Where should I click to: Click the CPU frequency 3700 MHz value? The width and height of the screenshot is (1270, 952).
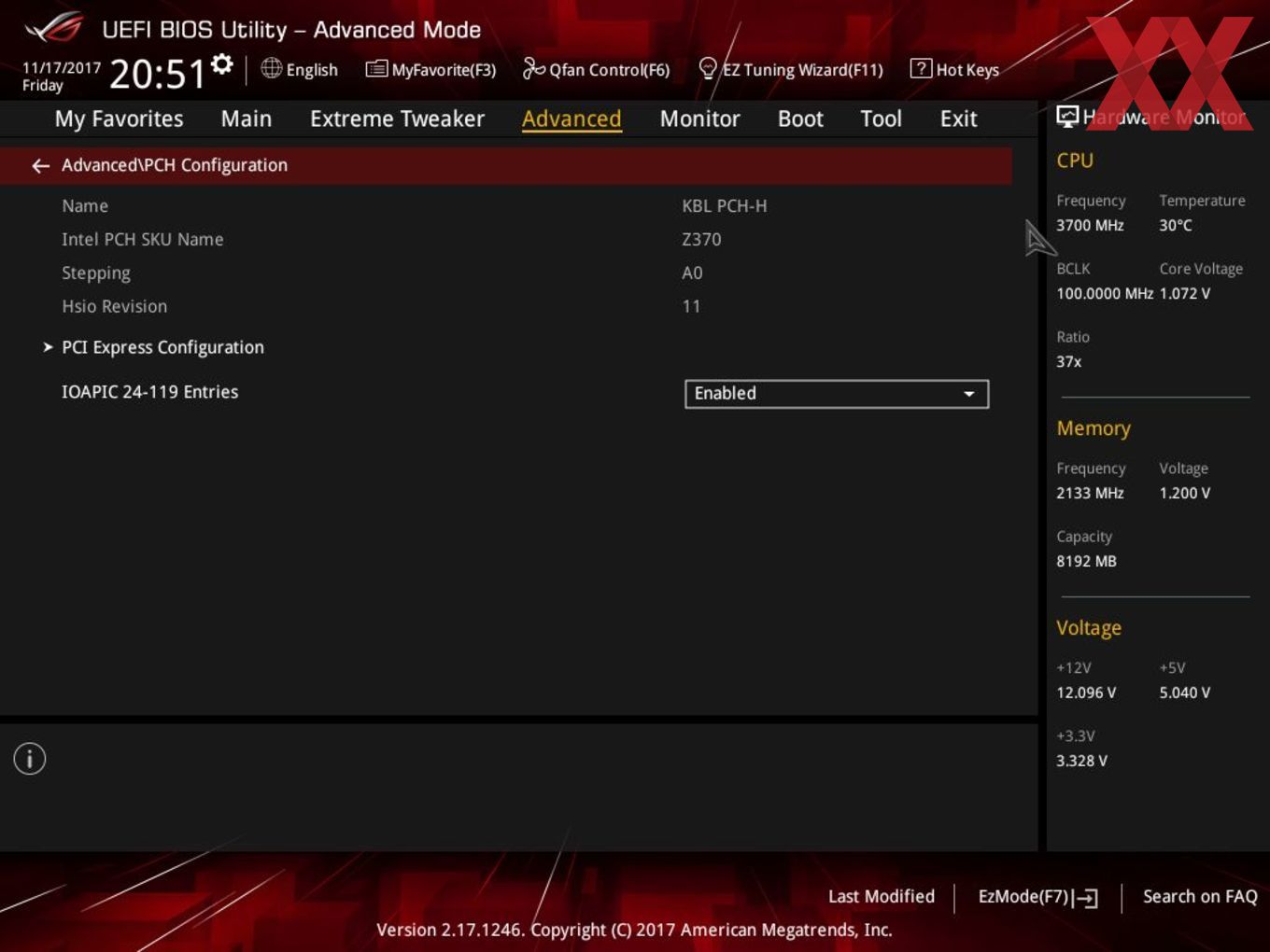click(1090, 225)
